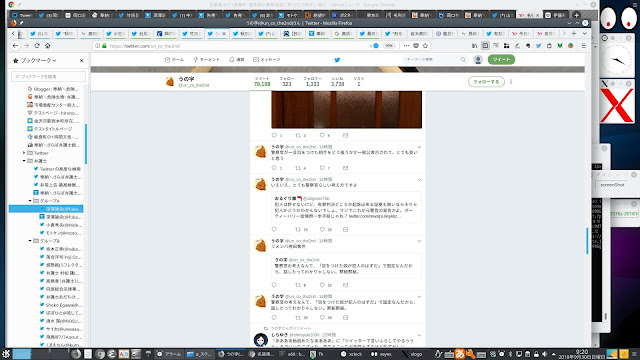Open the Twitter account avatar menu
The image size is (640, 360).
tap(478, 60)
